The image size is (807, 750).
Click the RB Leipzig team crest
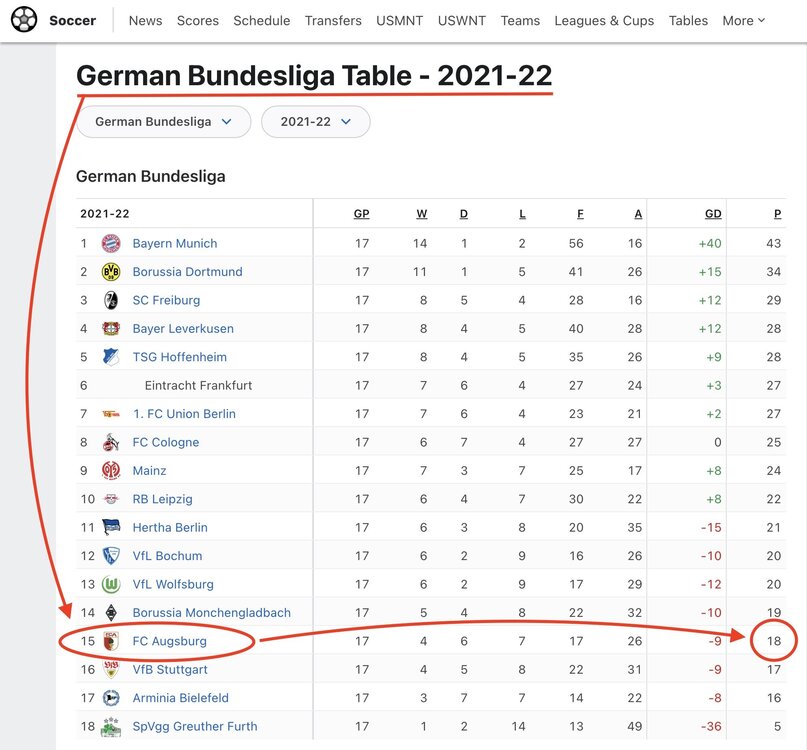pos(111,499)
